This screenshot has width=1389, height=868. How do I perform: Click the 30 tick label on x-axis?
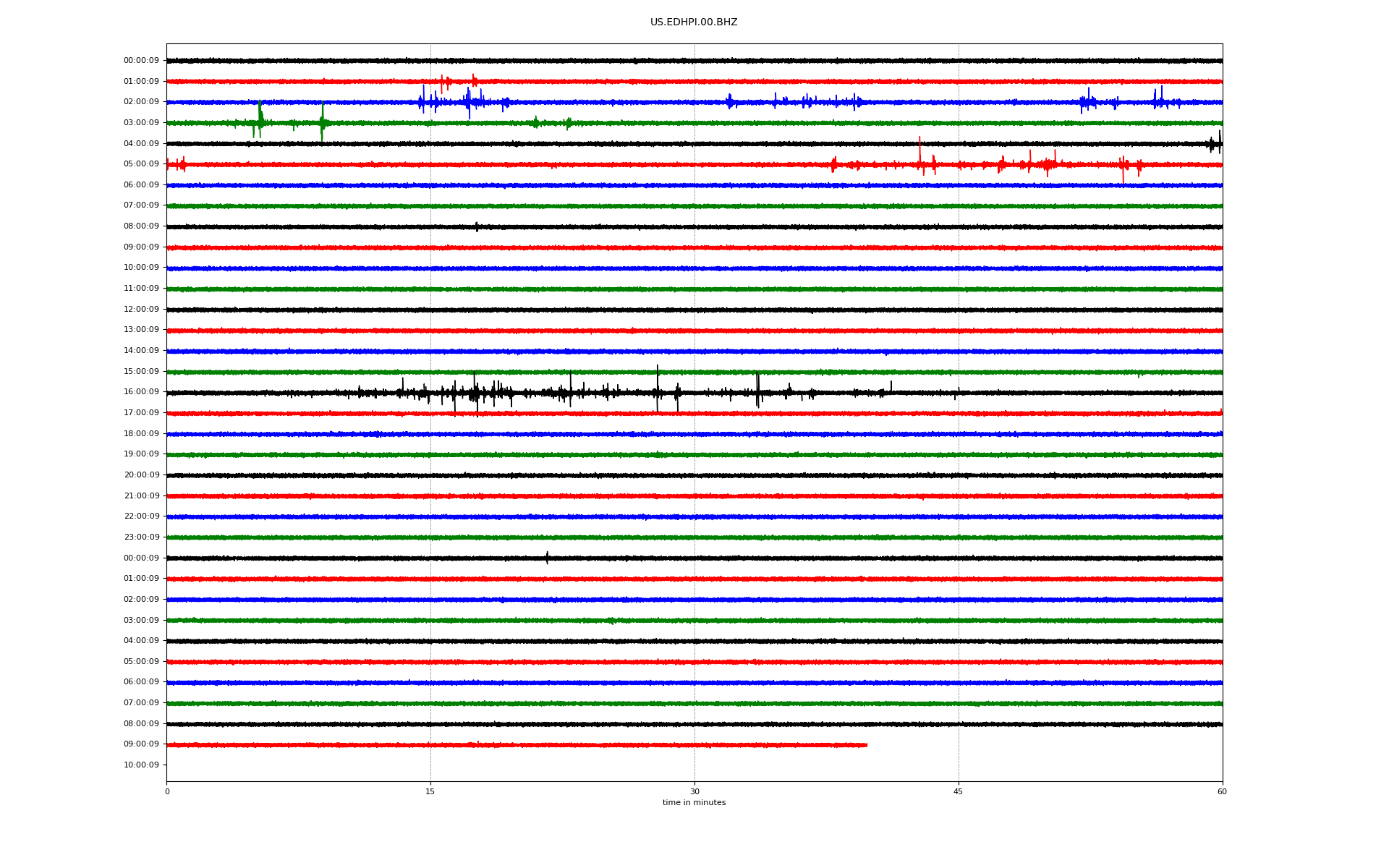pos(694,791)
